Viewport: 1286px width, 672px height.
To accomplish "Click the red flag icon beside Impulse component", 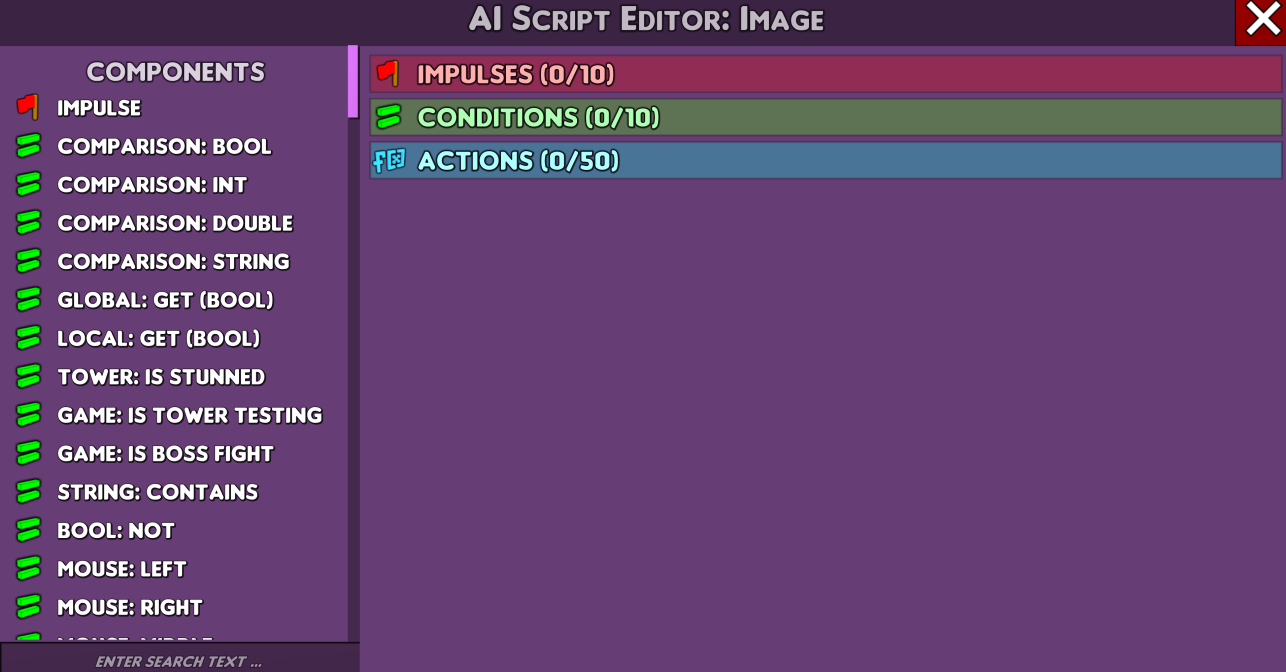I will [28, 107].
